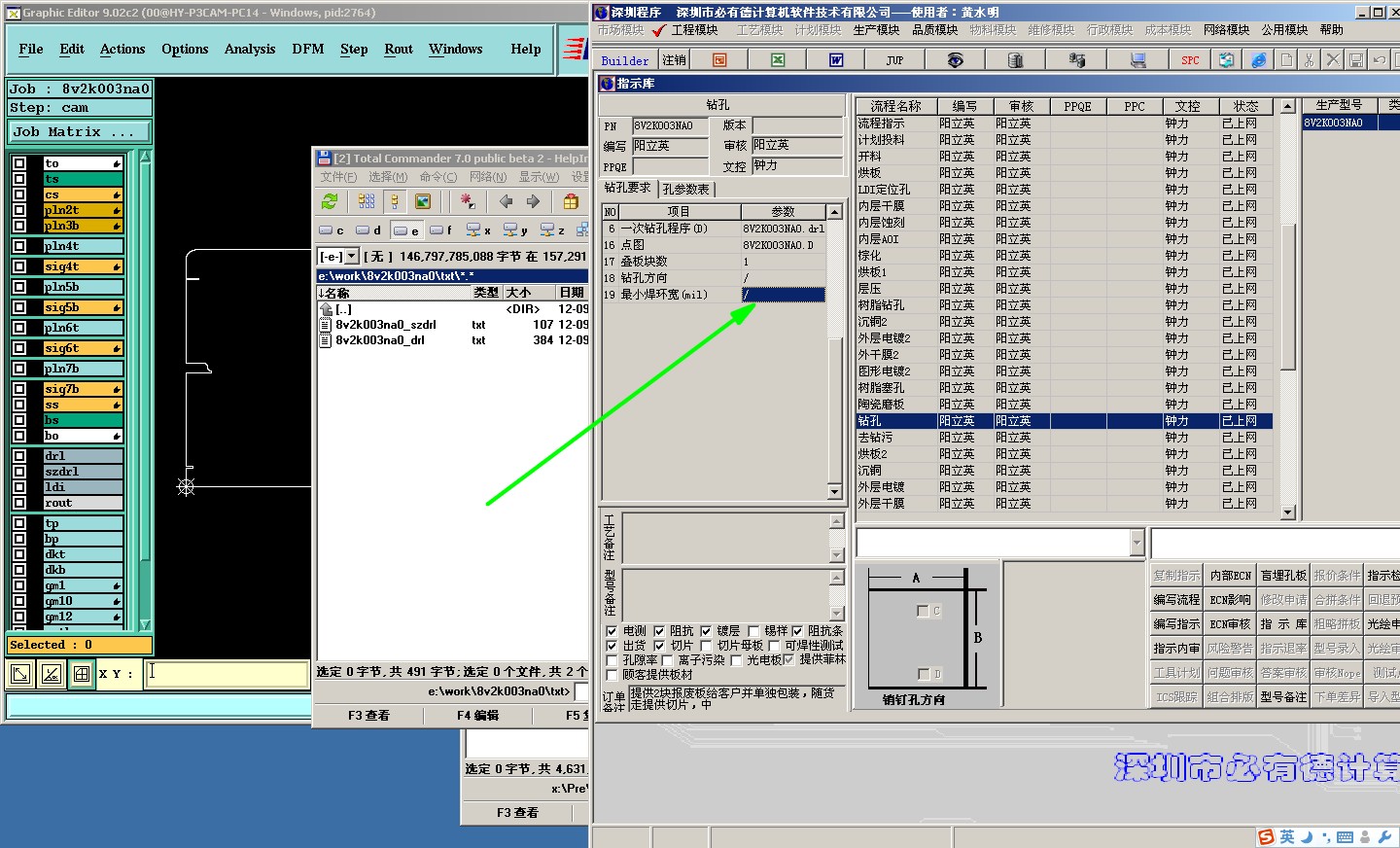The image size is (1400, 848).
Task: Click the layer list scroll-down arrow
Action: click(x=145, y=625)
